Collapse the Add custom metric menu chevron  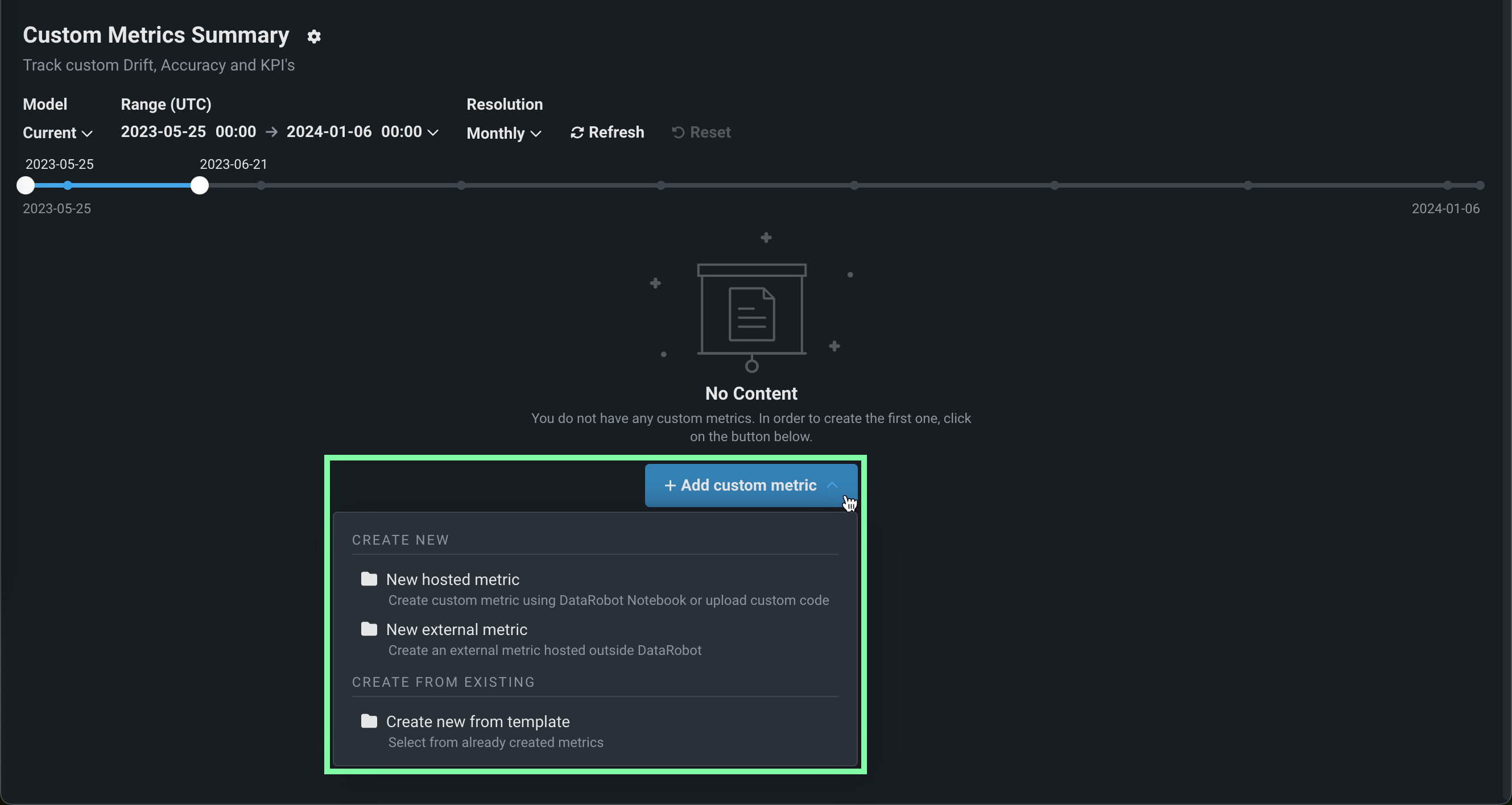pos(832,486)
